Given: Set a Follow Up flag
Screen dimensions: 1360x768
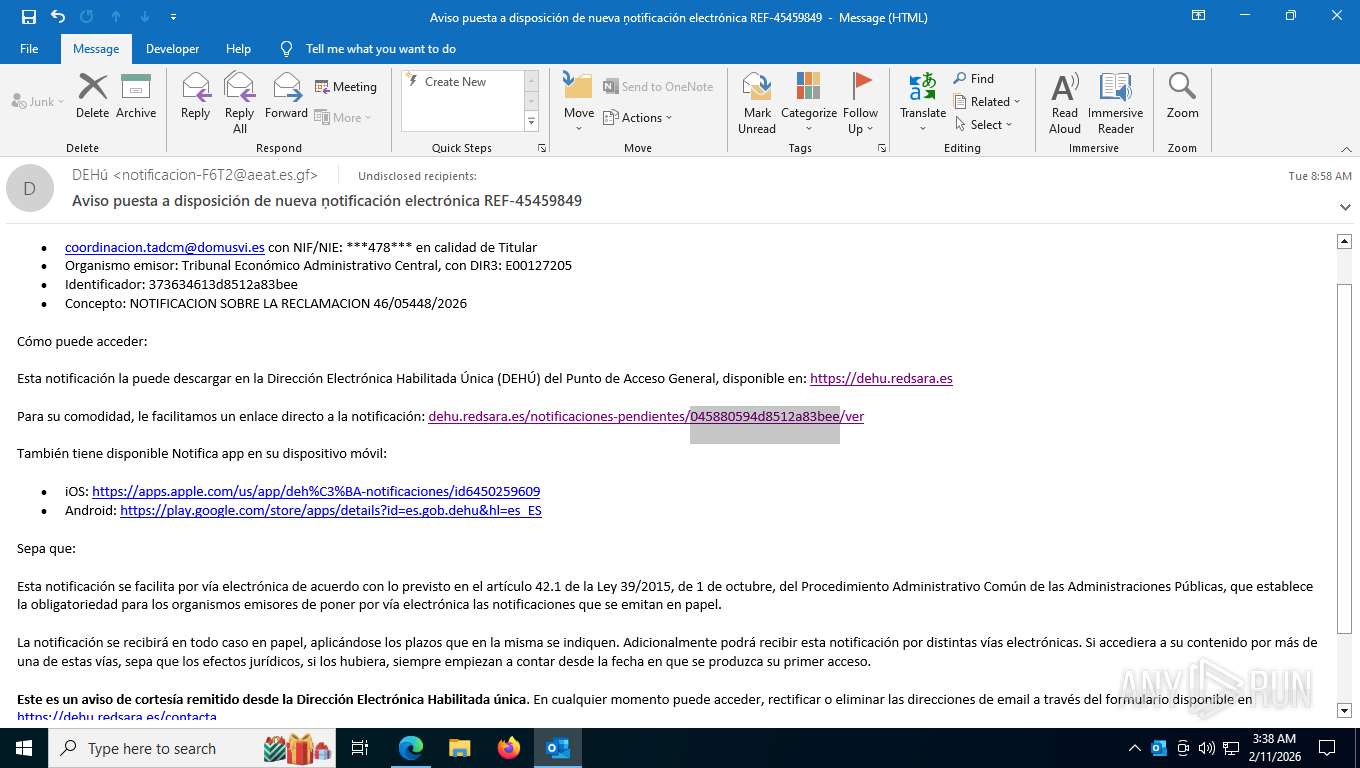Looking at the screenshot, I should click(860, 102).
